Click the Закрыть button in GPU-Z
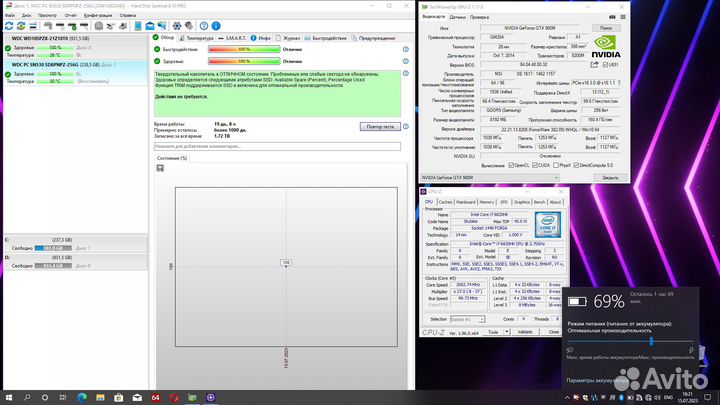This screenshot has width=720, height=405. click(610, 177)
